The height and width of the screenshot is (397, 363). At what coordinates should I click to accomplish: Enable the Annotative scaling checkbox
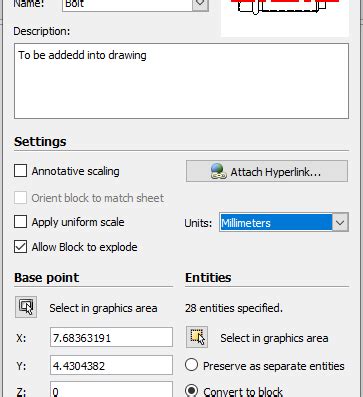tap(20, 171)
